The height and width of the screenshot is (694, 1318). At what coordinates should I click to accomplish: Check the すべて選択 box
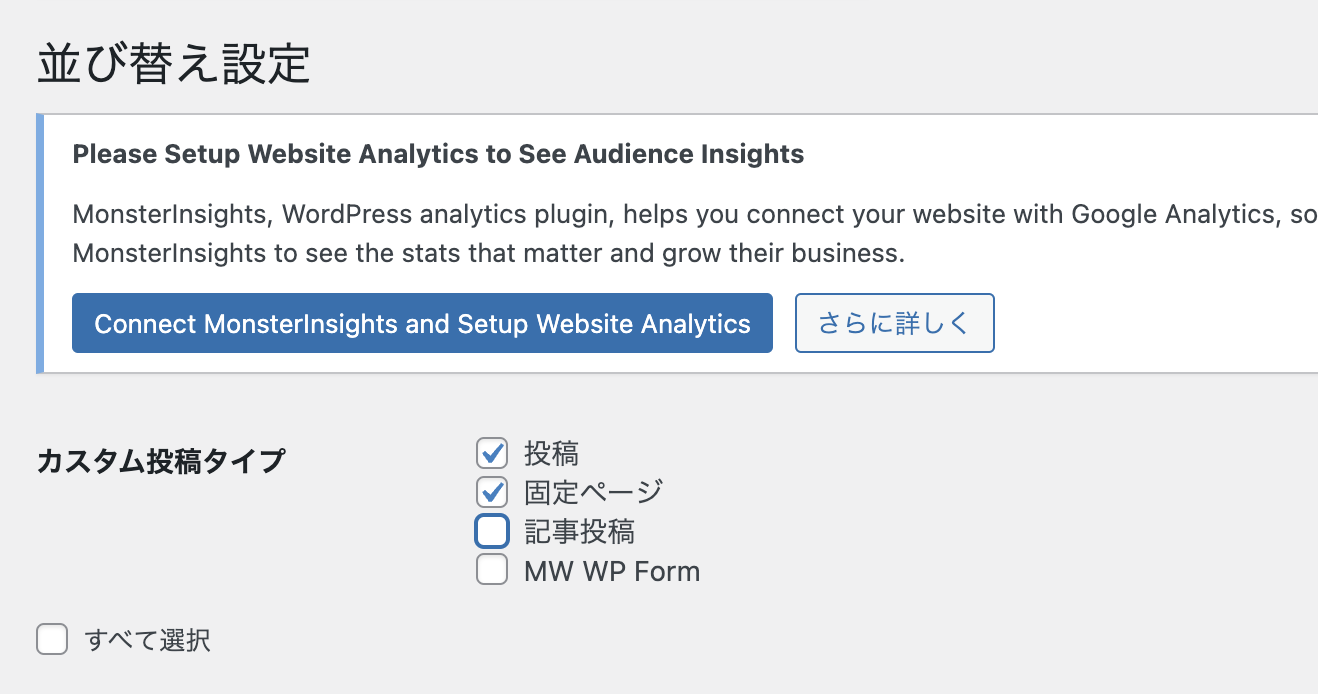(x=52, y=639)
